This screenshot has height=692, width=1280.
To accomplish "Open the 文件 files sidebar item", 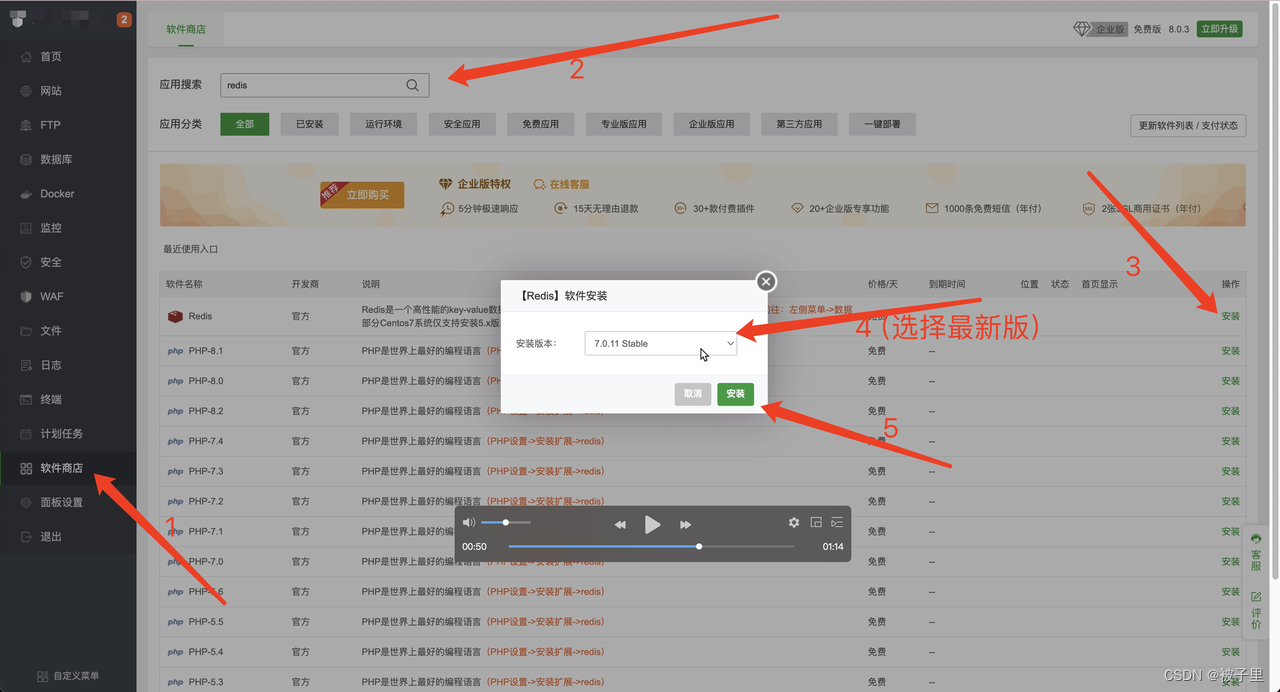I will tap(50, 331).
